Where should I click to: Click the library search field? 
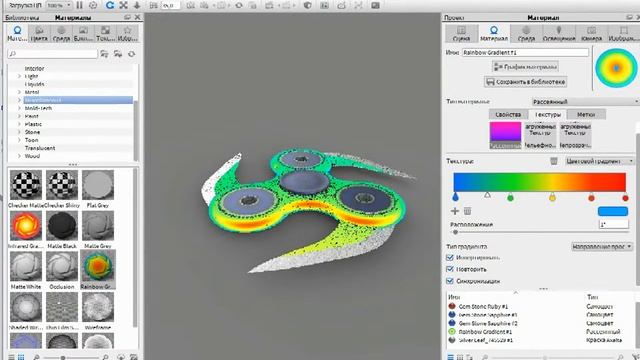pyautogui.click(x=52, y=54)
